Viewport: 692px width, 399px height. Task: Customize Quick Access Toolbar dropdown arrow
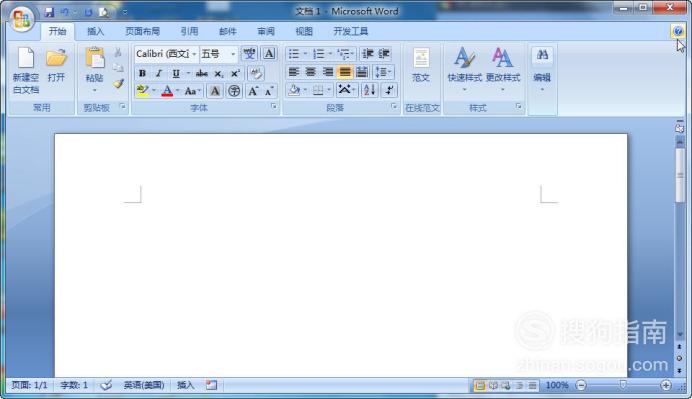click(x=125, y=12)
